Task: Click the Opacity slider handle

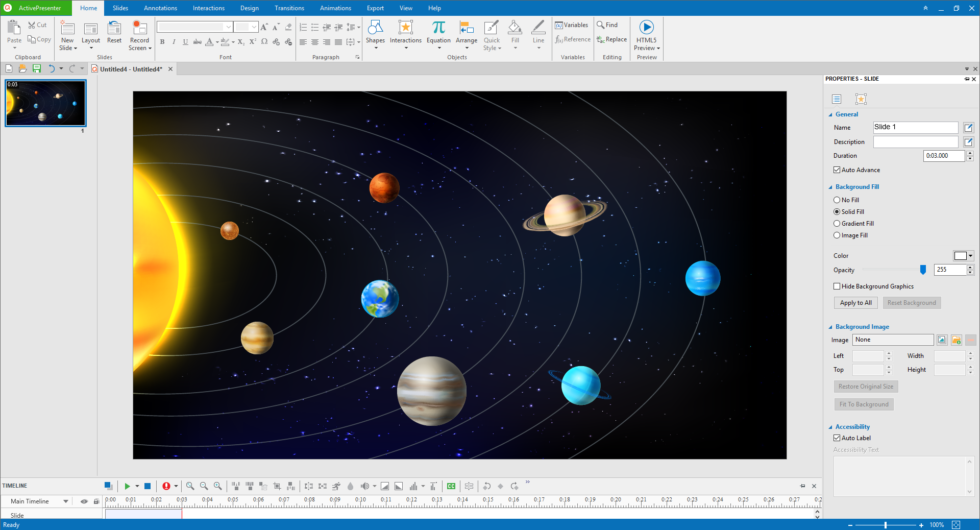Action: click(923, 269)
